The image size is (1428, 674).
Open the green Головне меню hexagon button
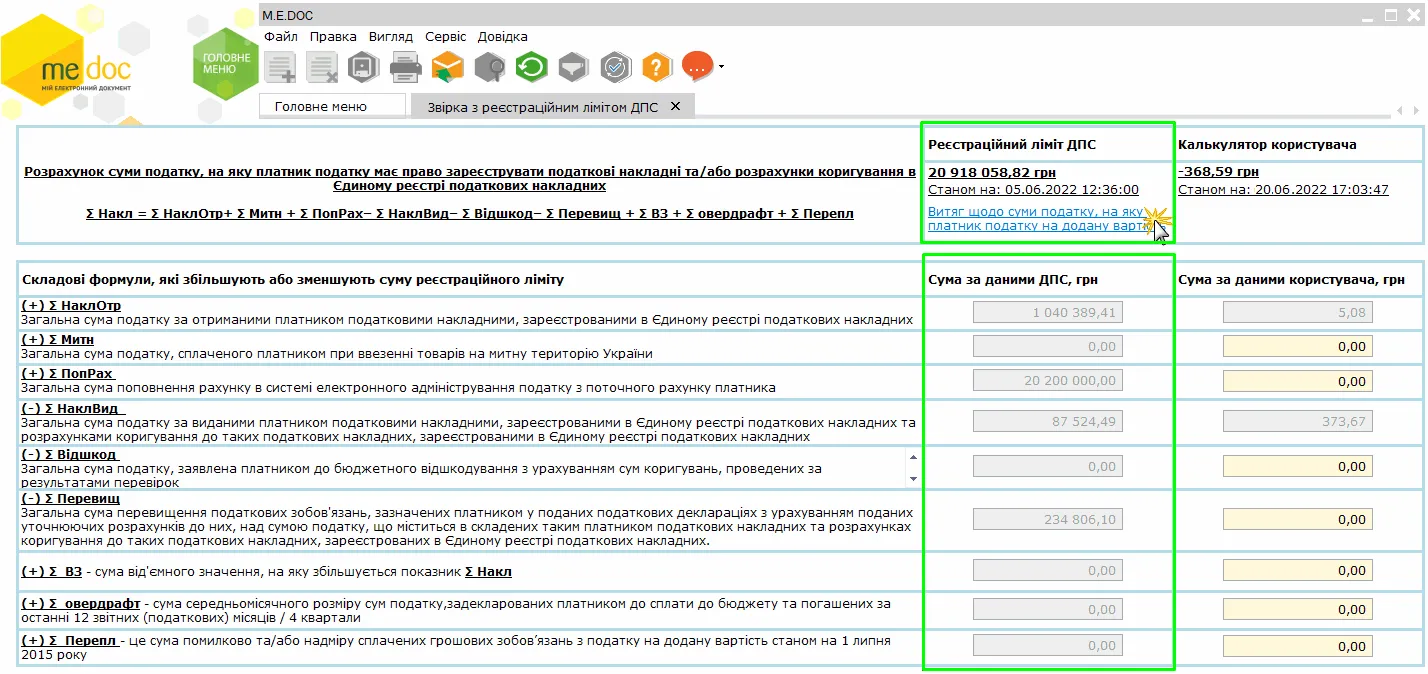pyautogui.click(x=226, y=64)
